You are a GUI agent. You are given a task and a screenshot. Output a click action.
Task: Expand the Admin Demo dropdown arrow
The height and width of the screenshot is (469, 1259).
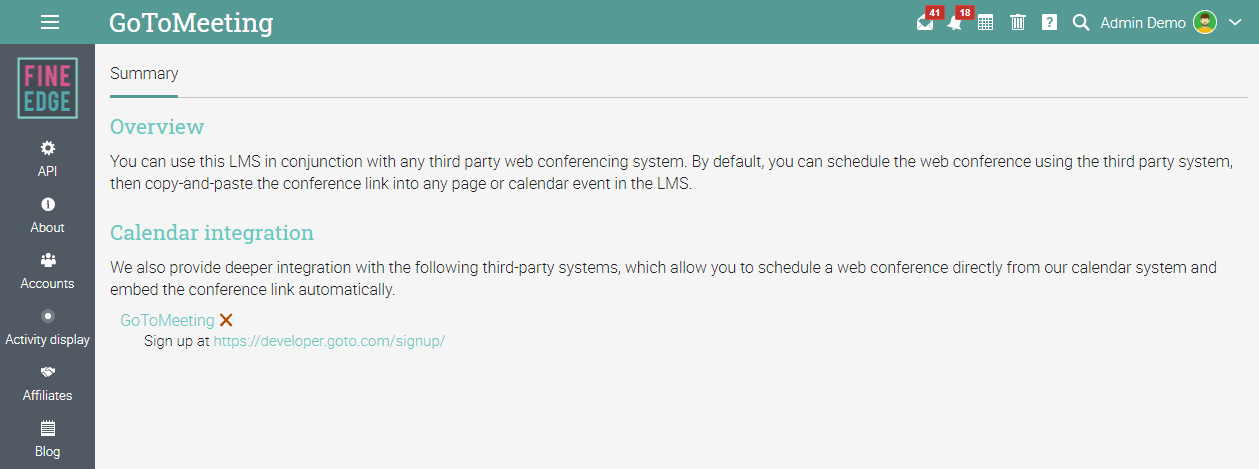click(1234, 23)
